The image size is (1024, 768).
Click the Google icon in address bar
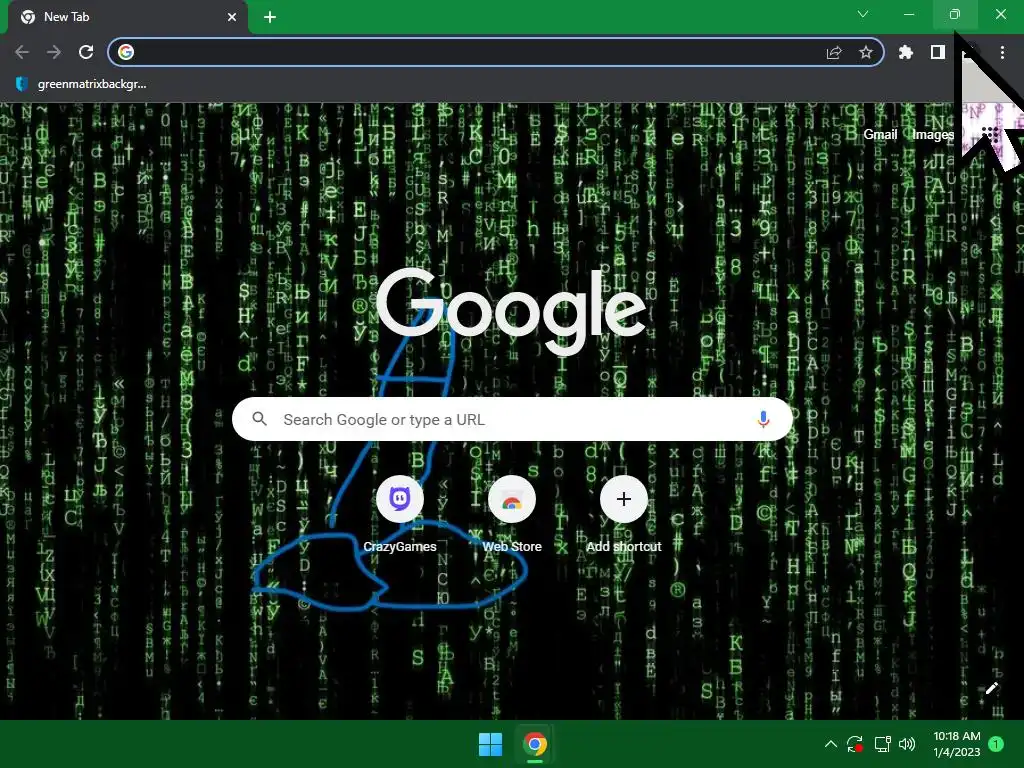126,52
